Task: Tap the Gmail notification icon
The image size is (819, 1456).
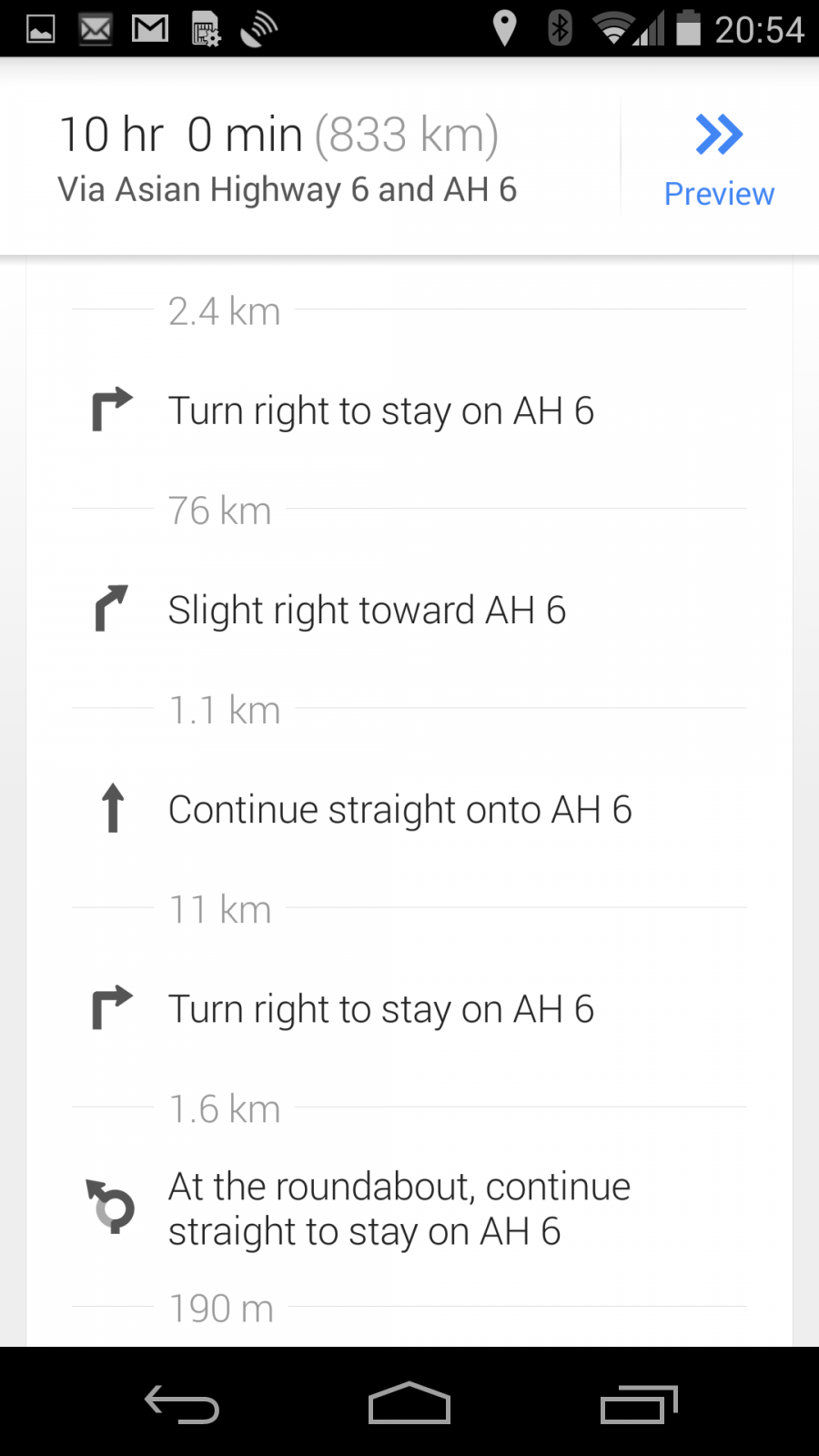Action: click(x=150, y=29)
